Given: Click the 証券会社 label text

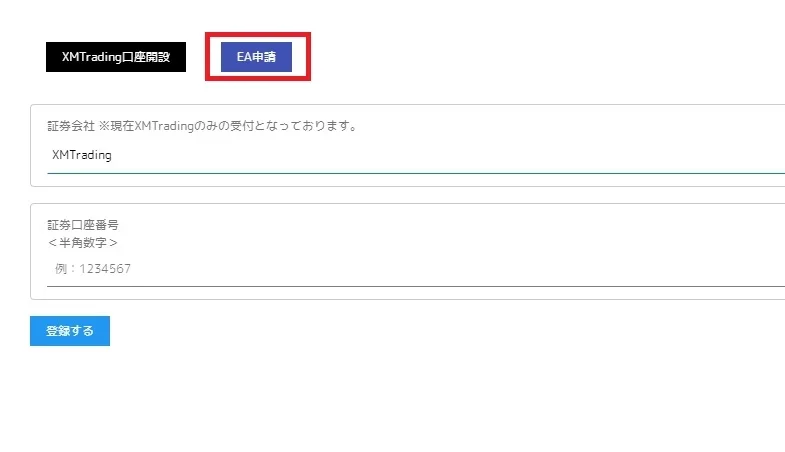Looking at the screenshot, I should (71, 126).
